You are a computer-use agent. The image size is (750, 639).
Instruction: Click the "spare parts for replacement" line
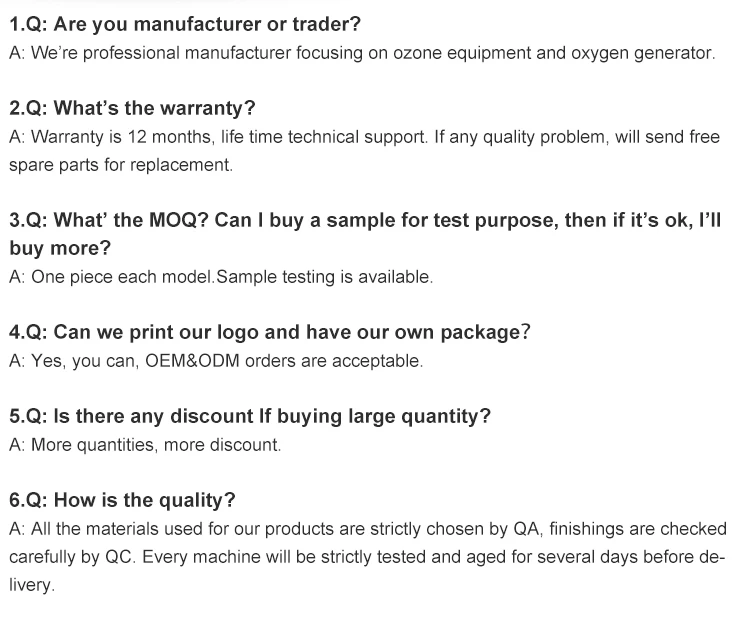(x=120, y=165)
